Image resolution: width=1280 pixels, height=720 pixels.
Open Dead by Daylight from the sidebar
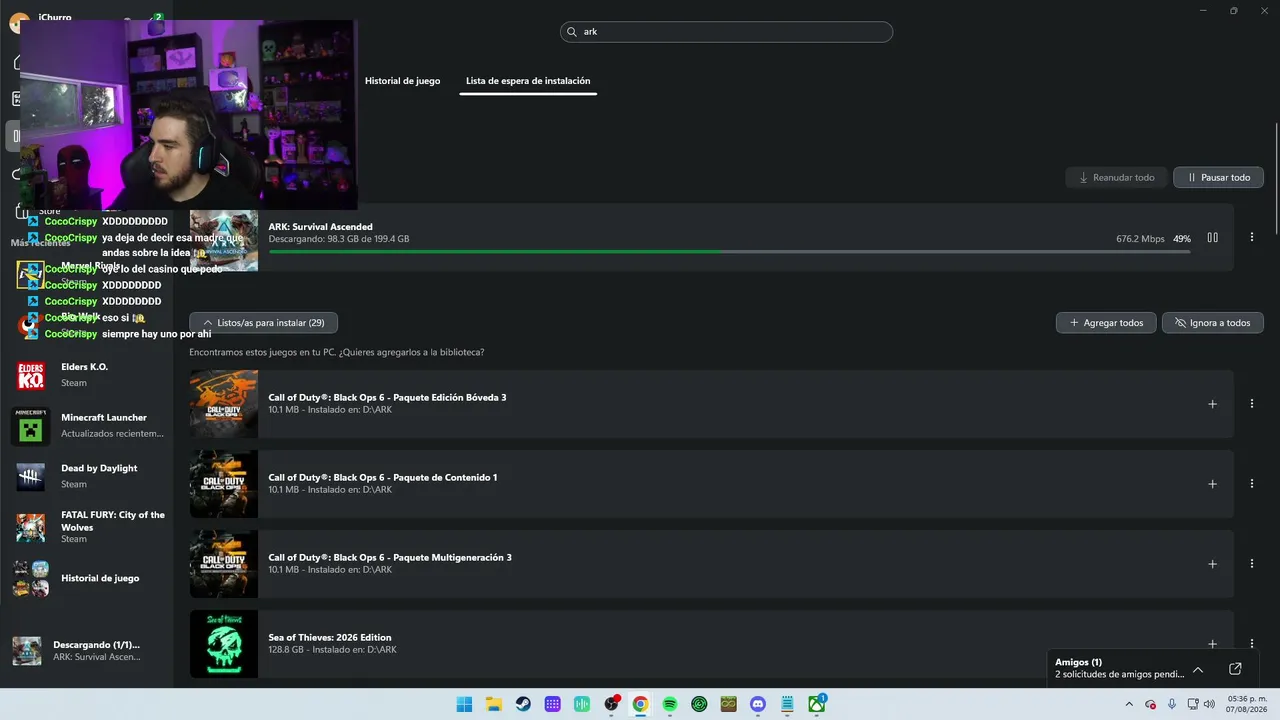(88, 476)
